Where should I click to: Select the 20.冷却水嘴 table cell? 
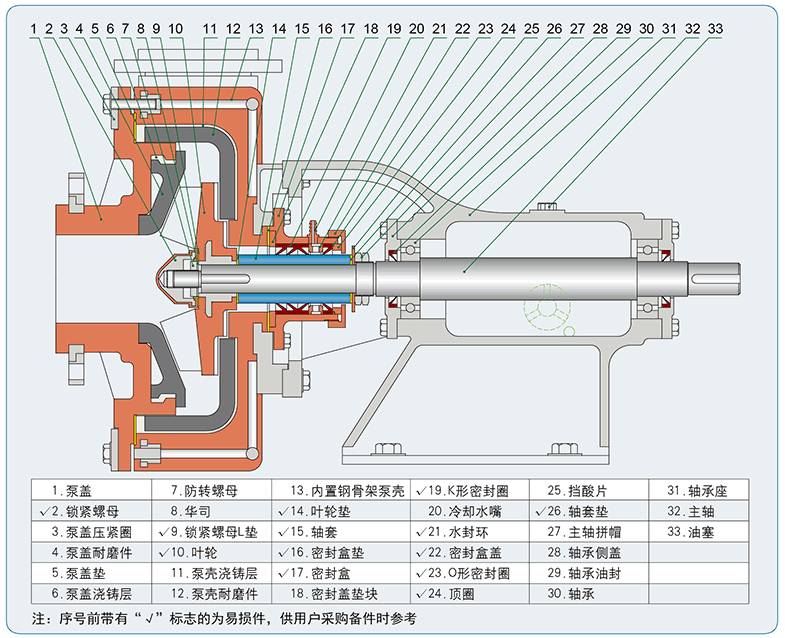[x=467, y=511]
